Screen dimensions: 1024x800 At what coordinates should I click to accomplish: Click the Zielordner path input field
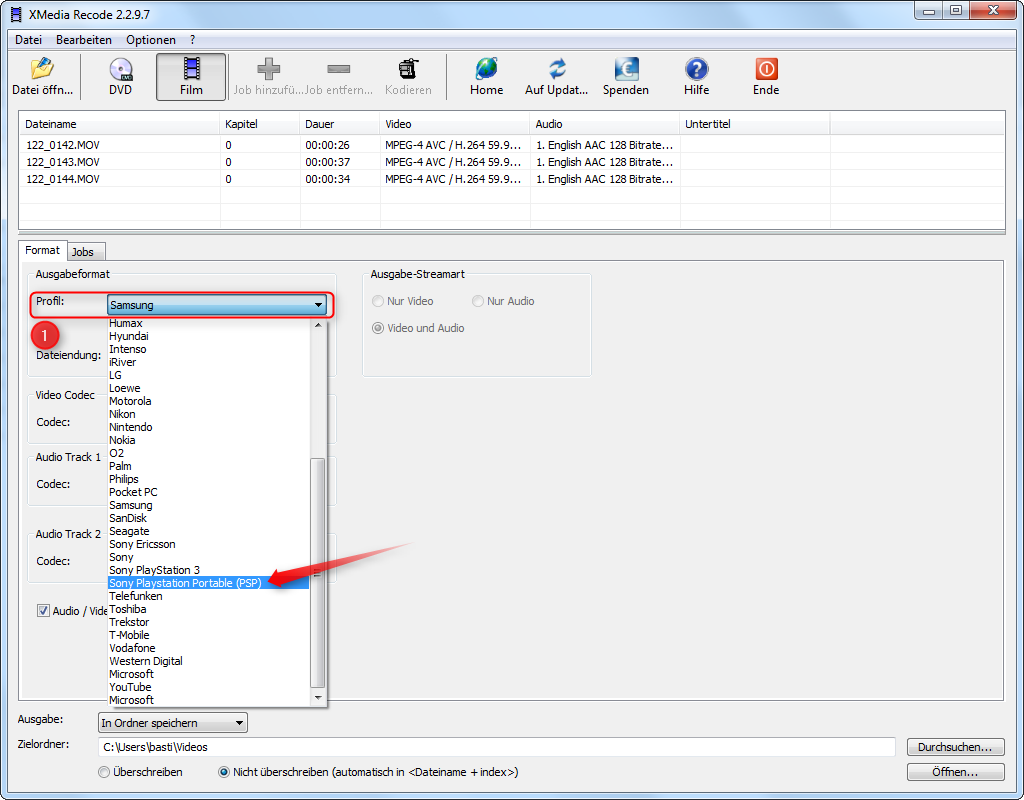click(x=496, y=747)
